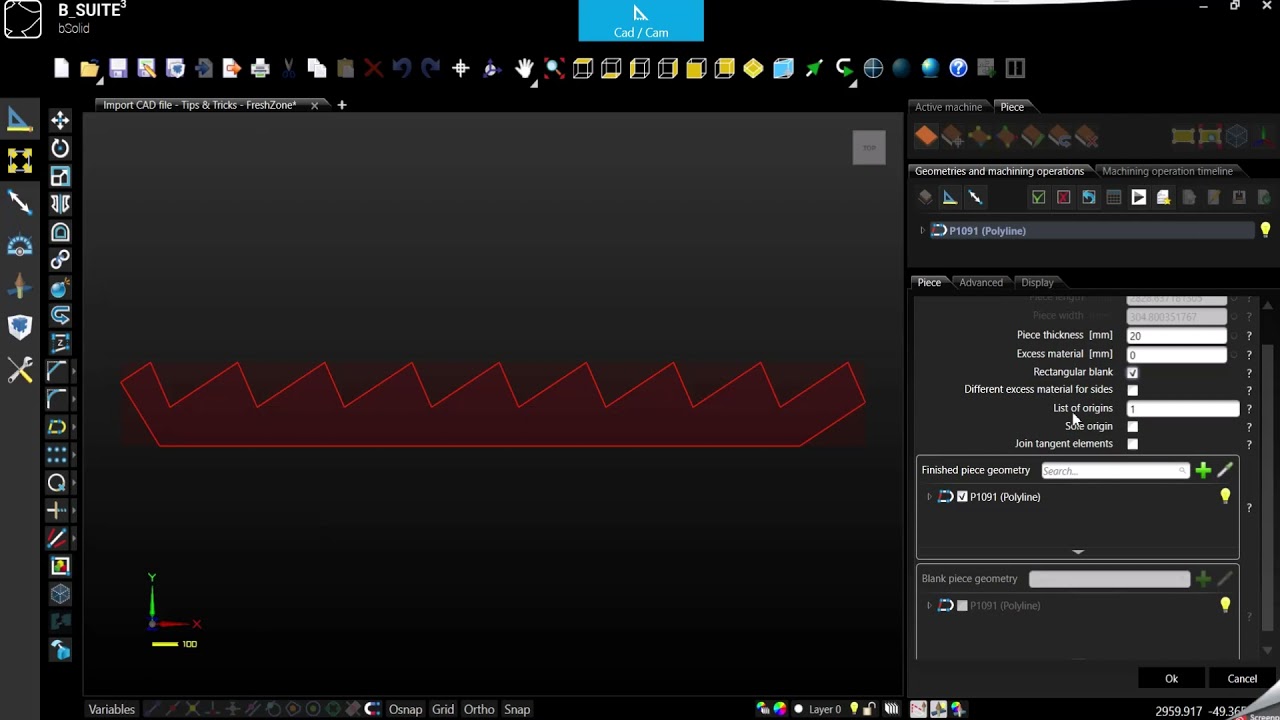Click the mirror tool in sidebar
This screenshot has height=720, width=1280.
pyautogui.click(x=60, y=204)
